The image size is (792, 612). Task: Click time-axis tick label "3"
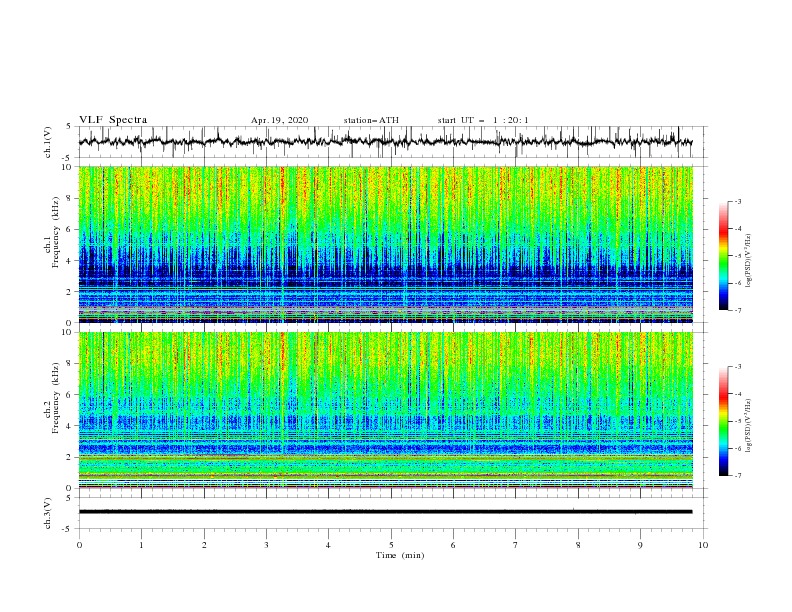pos(266,545)
